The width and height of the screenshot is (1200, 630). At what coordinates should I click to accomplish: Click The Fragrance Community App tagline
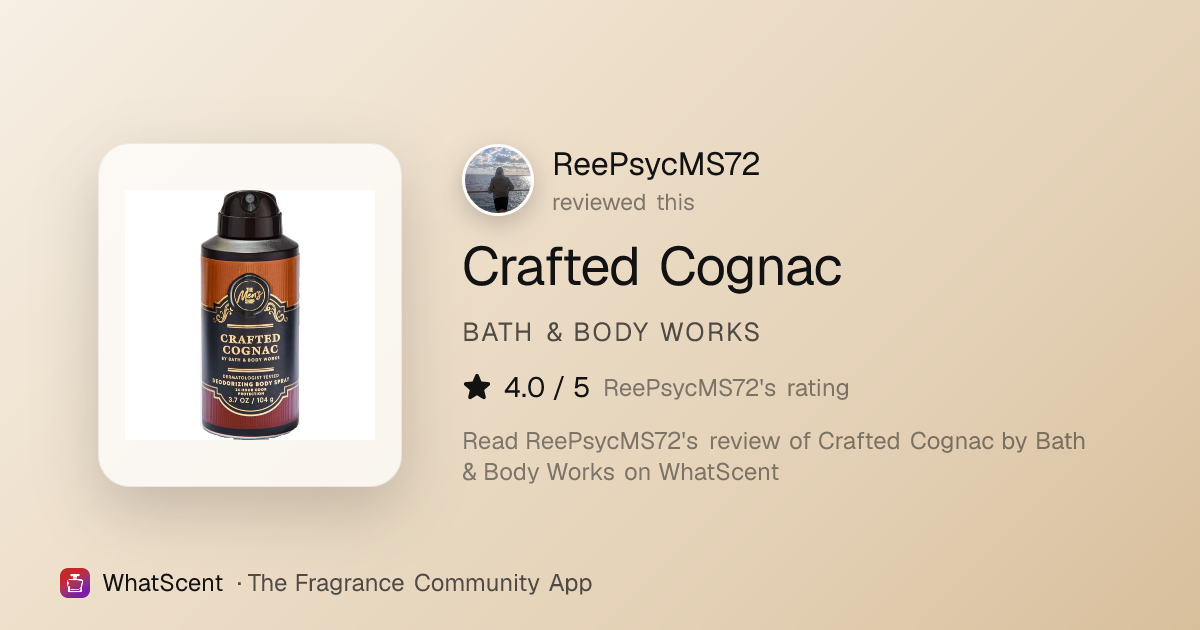coord(420,583)
